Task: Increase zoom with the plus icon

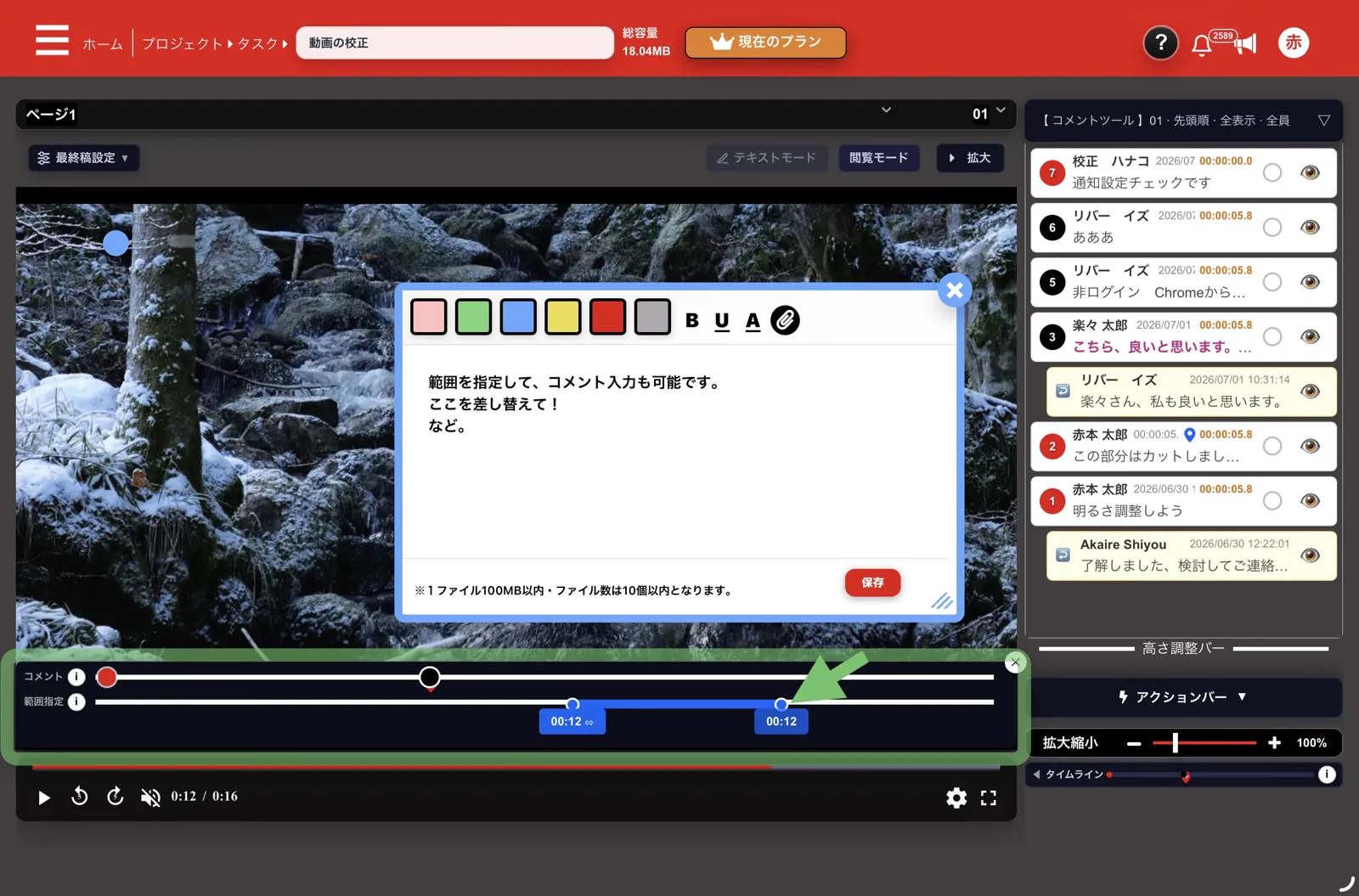Action: coord(1274,743)
